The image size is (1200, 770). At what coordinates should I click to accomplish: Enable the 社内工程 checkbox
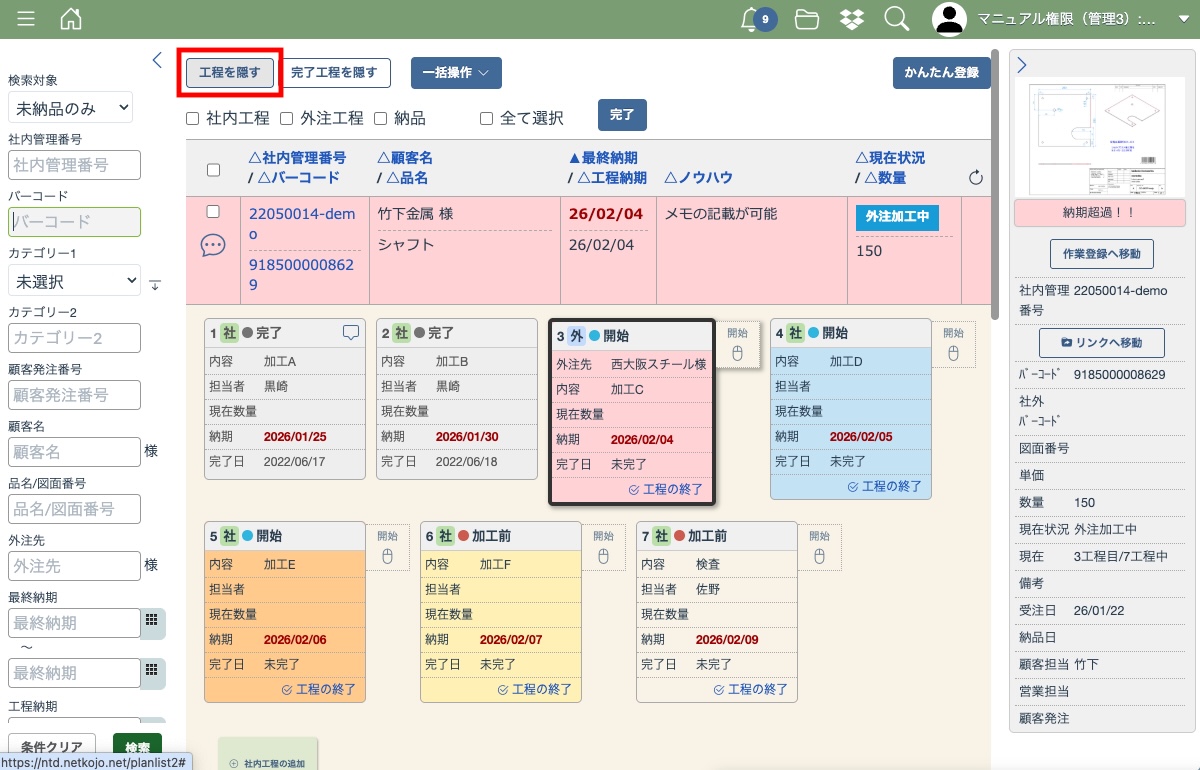(193, 118)
